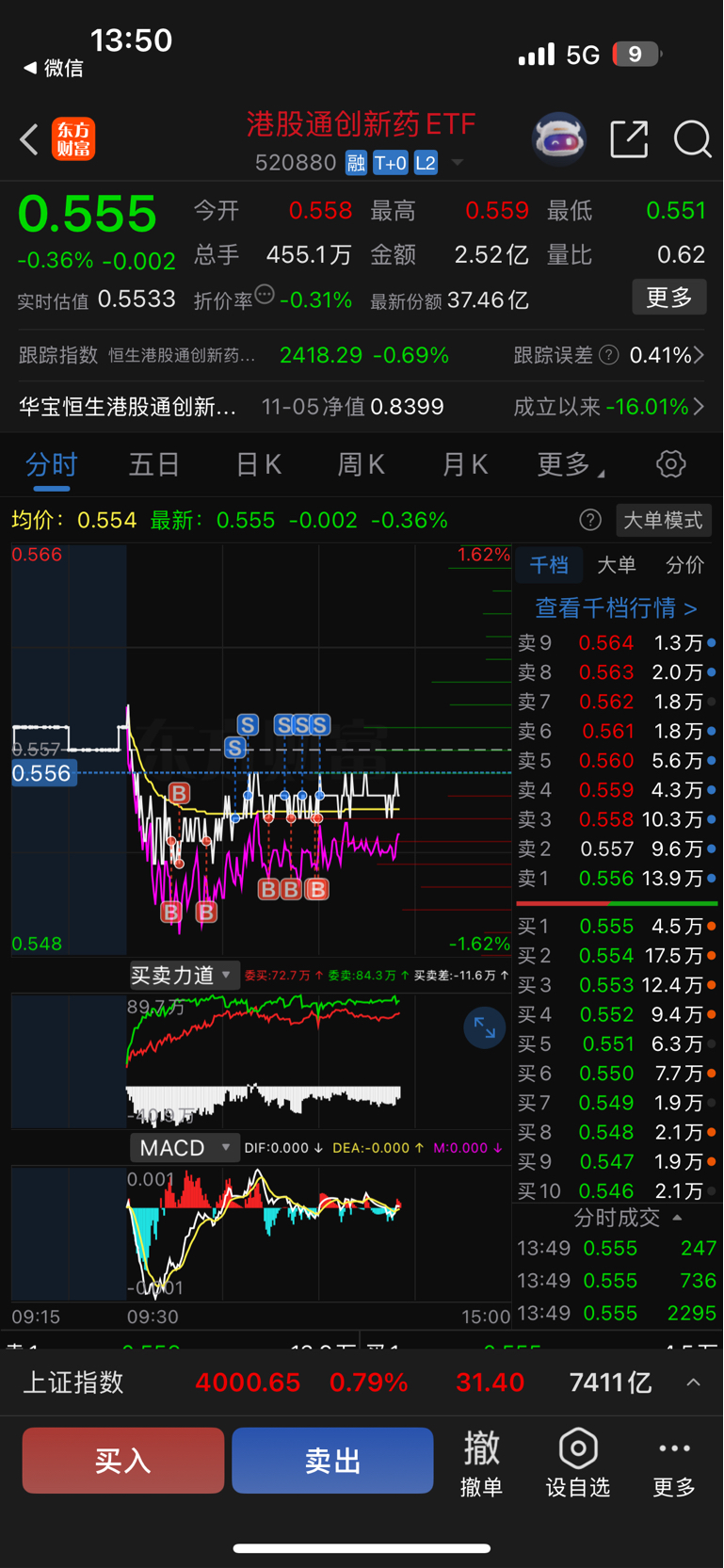Screen dimensions: 724x1568
Task: Open chart settings gear icon
Action: point(670,463)
